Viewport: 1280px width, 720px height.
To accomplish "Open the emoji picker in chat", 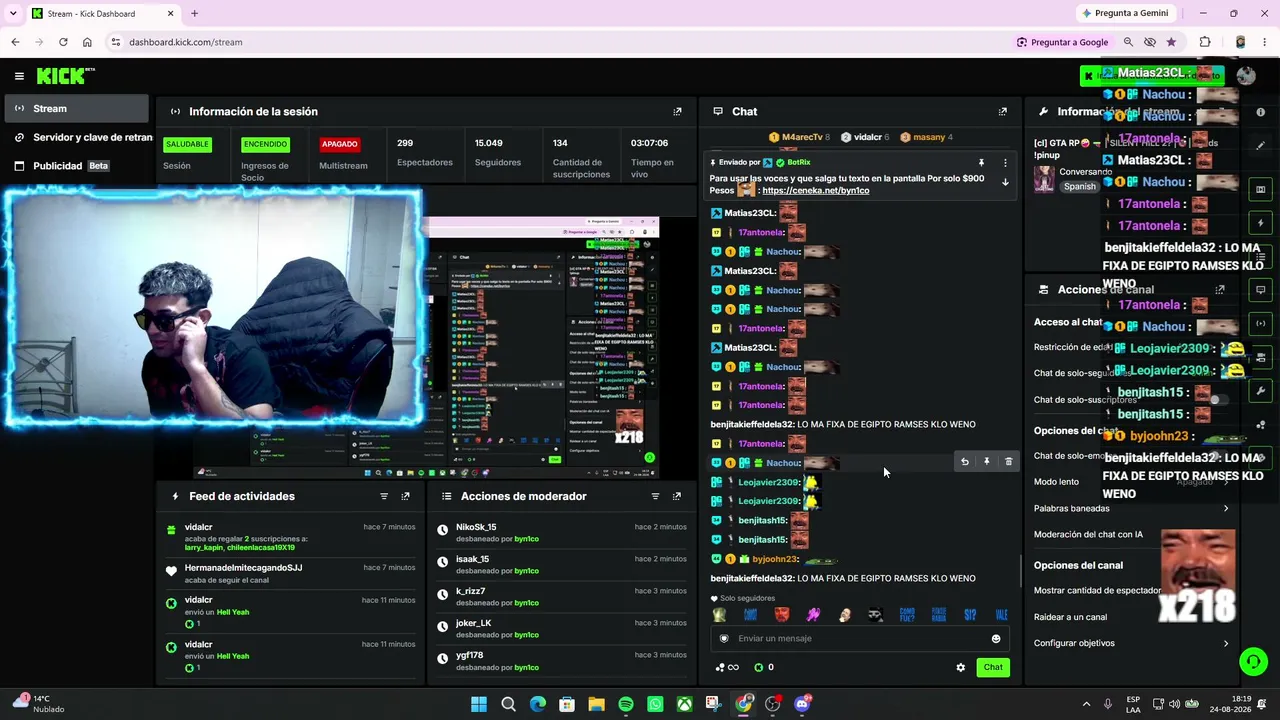I will [x=995, y=639].
